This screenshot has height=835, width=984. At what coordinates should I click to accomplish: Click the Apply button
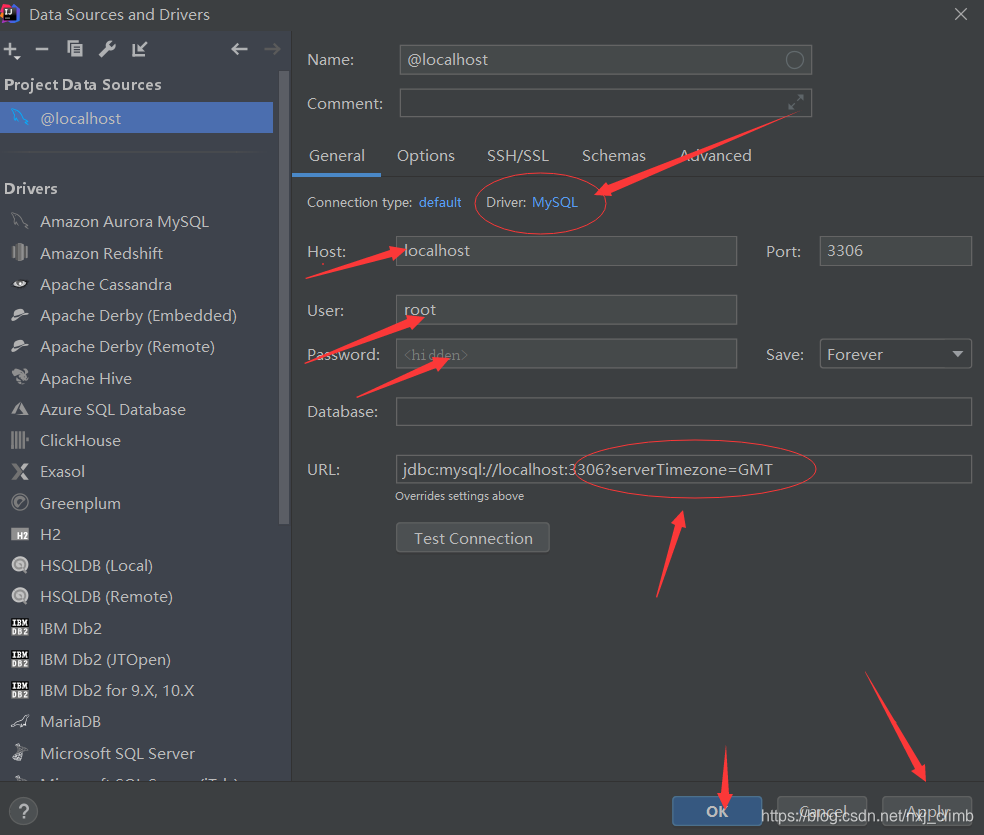point(927,811)
